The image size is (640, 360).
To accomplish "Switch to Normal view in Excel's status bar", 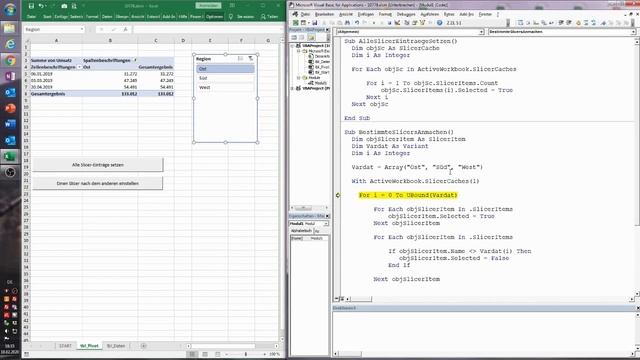I will tap(192, 354).
